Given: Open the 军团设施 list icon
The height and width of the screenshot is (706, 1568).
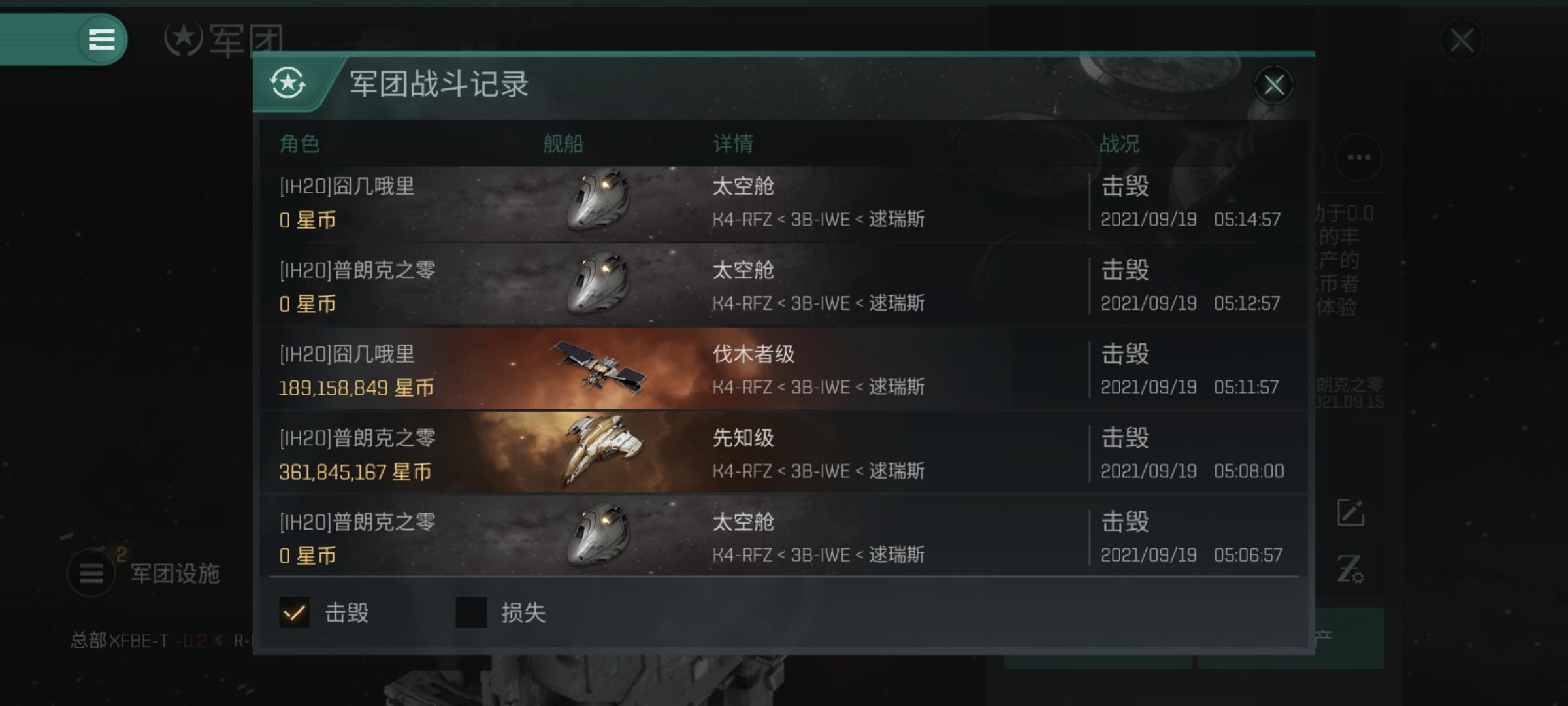Looking at the screenshot, I should pyautogui.click(x=91, y=573).
